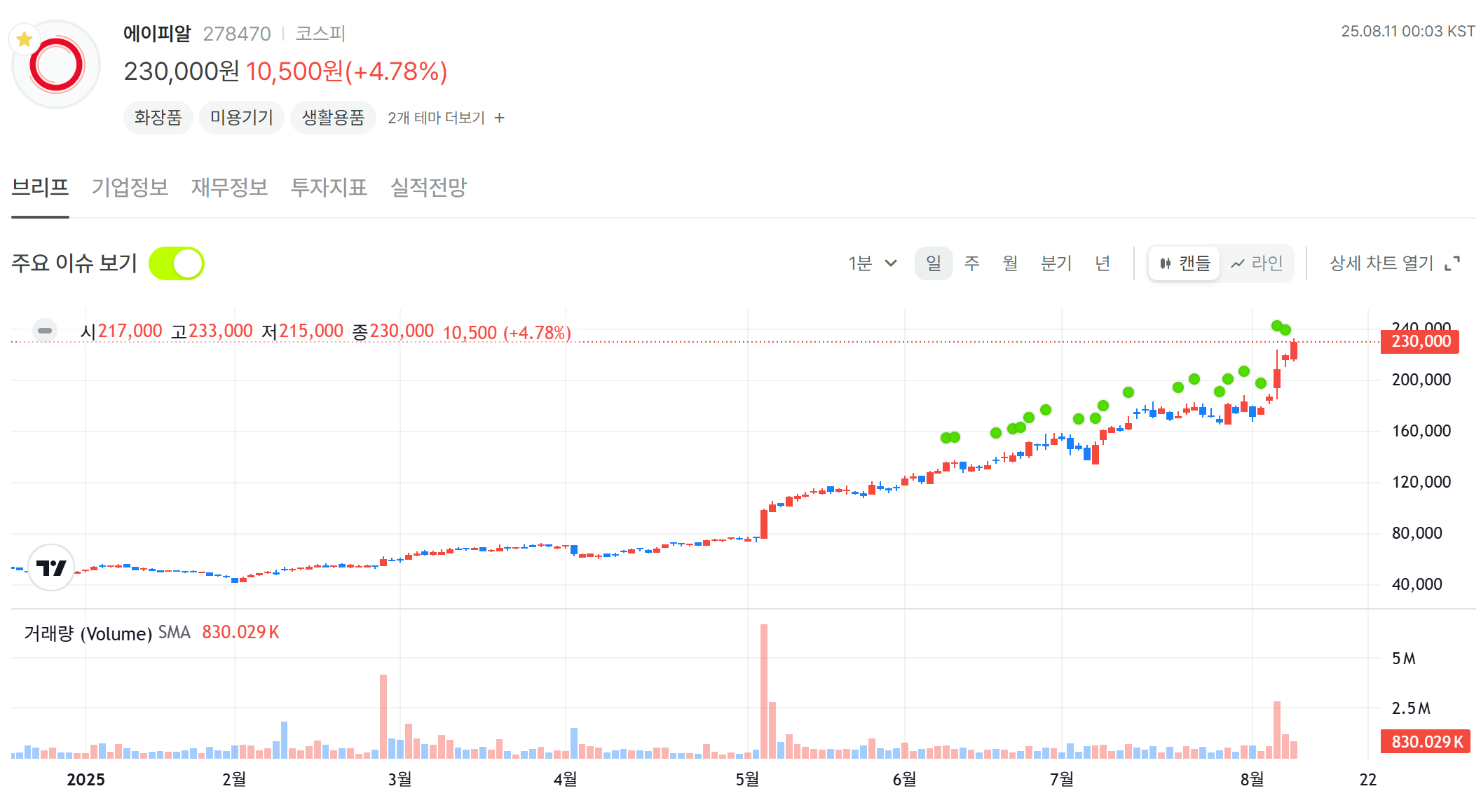Select the 라인 line chart icon
The image size is (1481, 812).
click(1238, 263)
